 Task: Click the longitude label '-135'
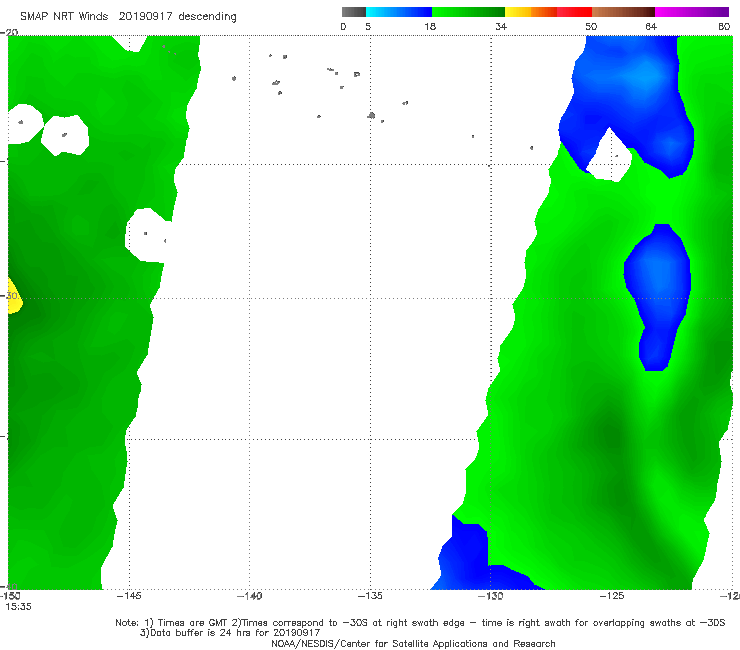pyautogui.click(x=370, y=596)
